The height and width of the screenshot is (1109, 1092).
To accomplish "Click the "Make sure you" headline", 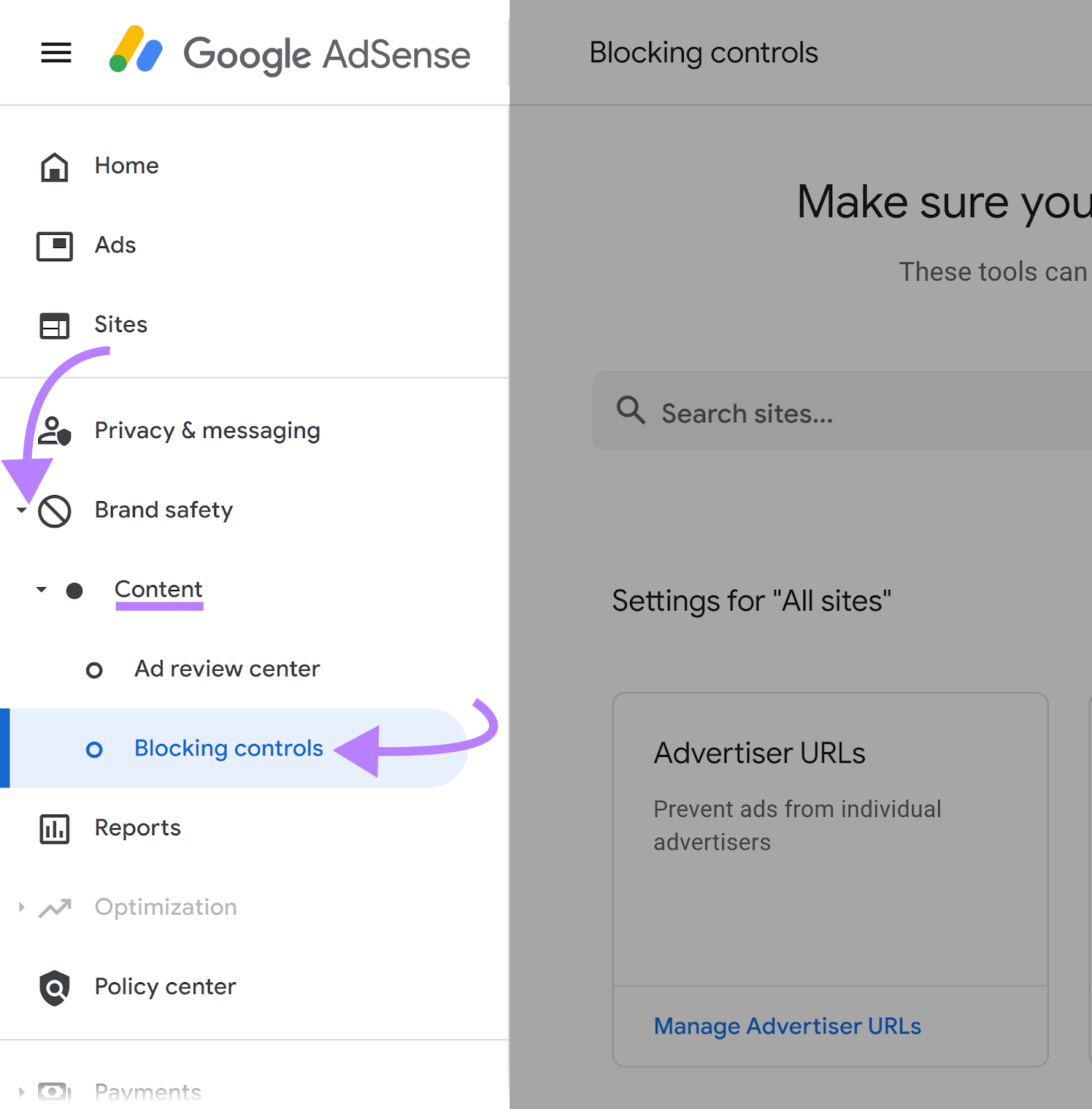I will 944,203.
